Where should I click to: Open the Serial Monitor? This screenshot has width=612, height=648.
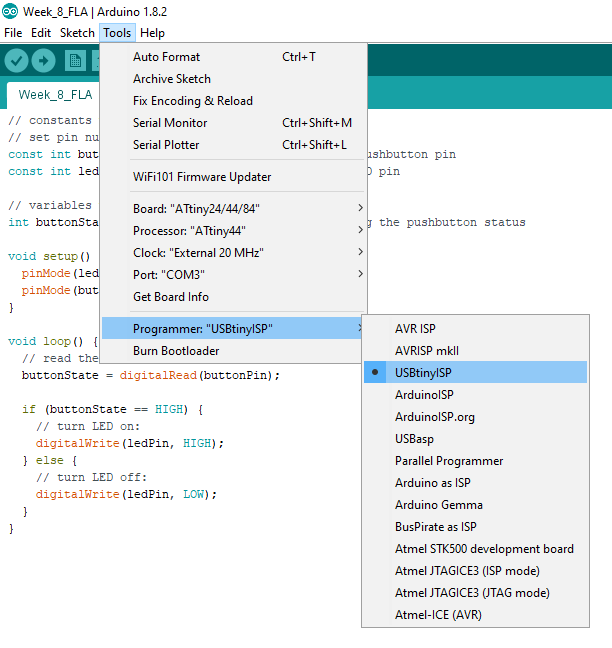[170, 123]
